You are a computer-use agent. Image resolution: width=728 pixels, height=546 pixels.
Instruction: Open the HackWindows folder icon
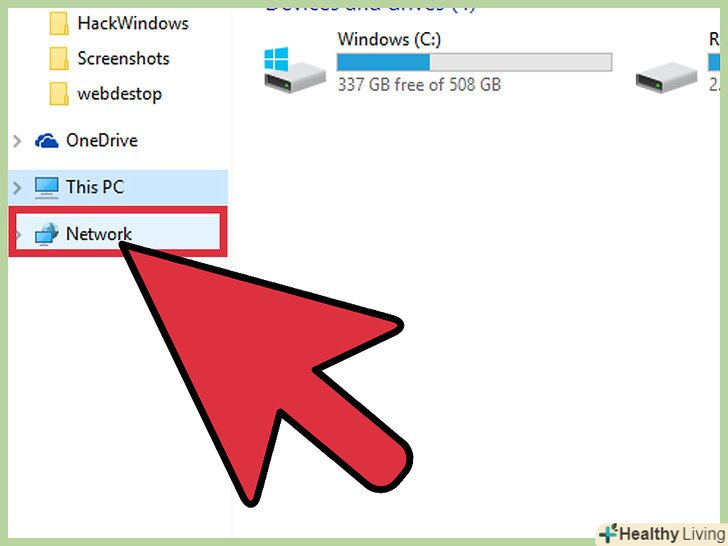click(x=58, y=23)
